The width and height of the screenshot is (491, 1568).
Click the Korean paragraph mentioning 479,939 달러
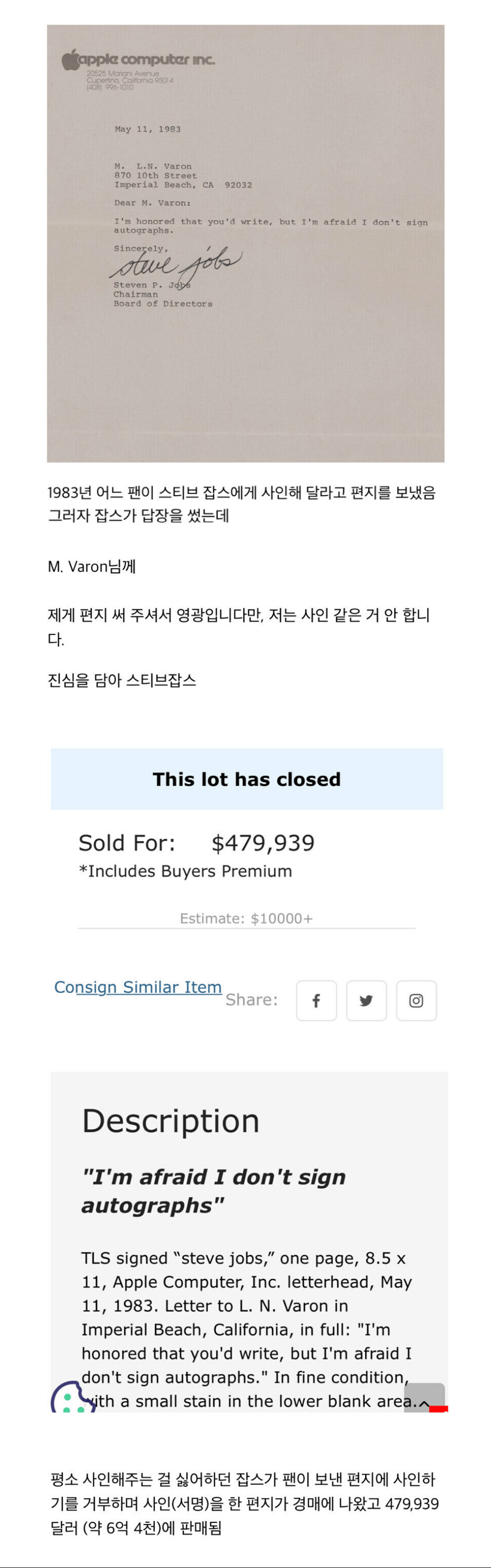pyautogui.click(x=245, y=1503)
